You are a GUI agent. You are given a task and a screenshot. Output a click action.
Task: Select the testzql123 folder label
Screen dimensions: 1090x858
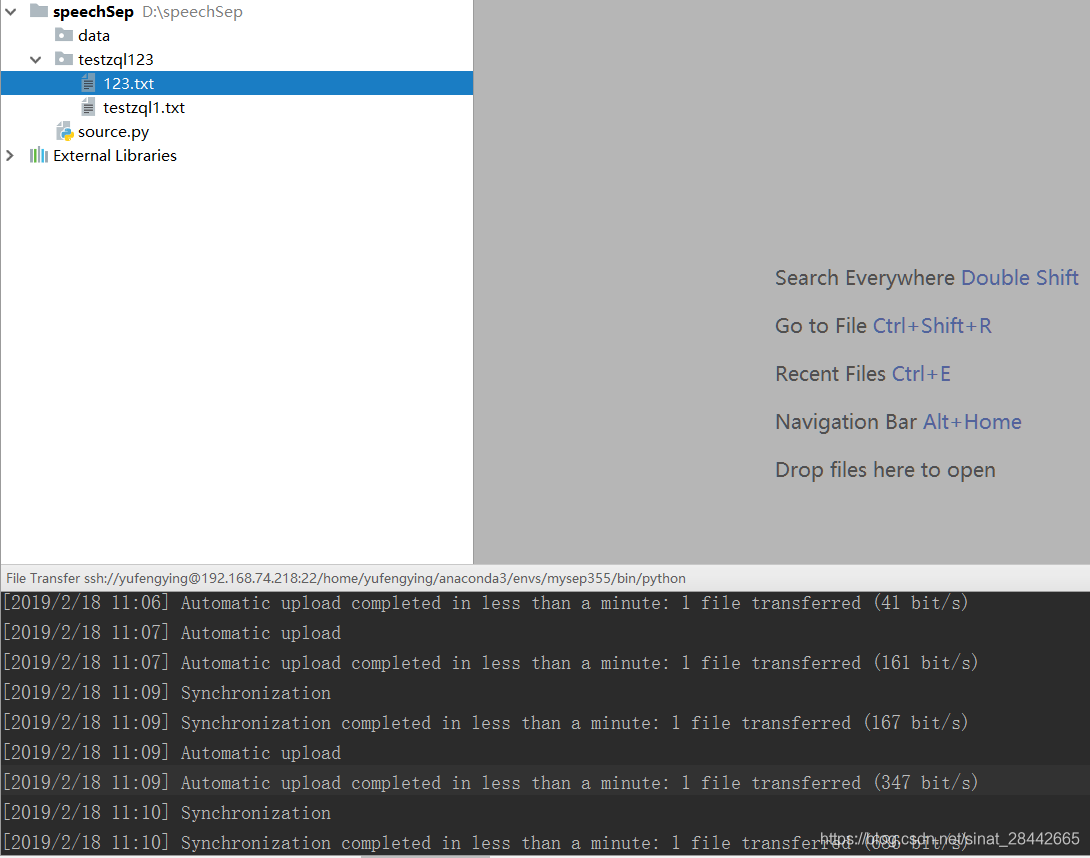[115, 60]
